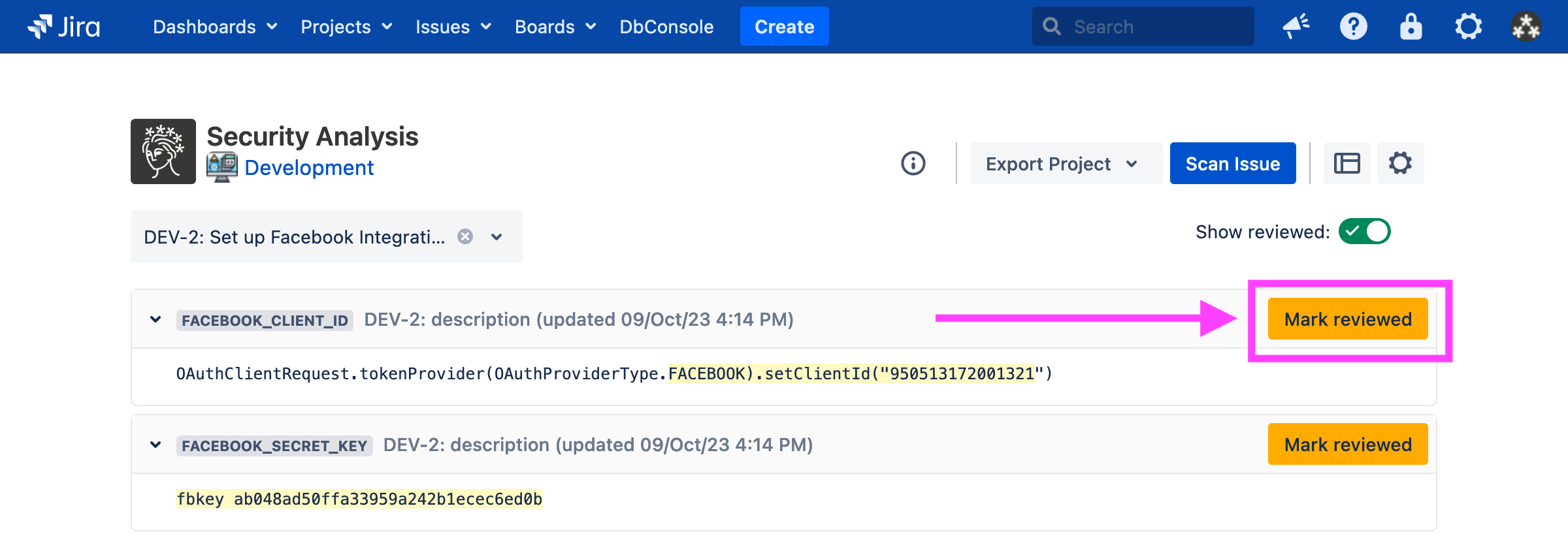This screenshot has width=1568, height=536.
Task: Open Jira administration gear in the navbar
Action: tap(1468, 27)
